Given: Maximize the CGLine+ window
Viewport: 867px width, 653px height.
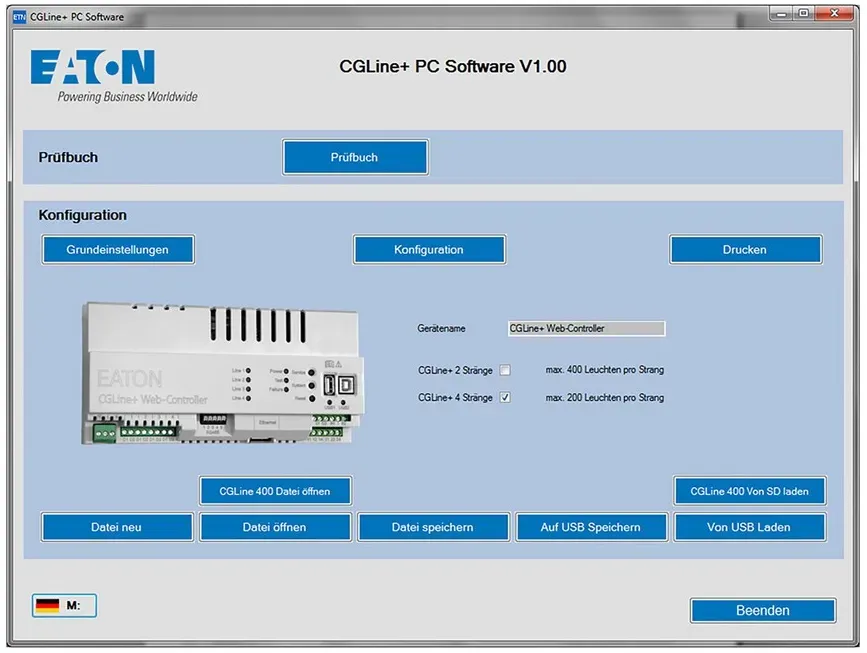Looking at the screenshot, I should coord(804,14).
